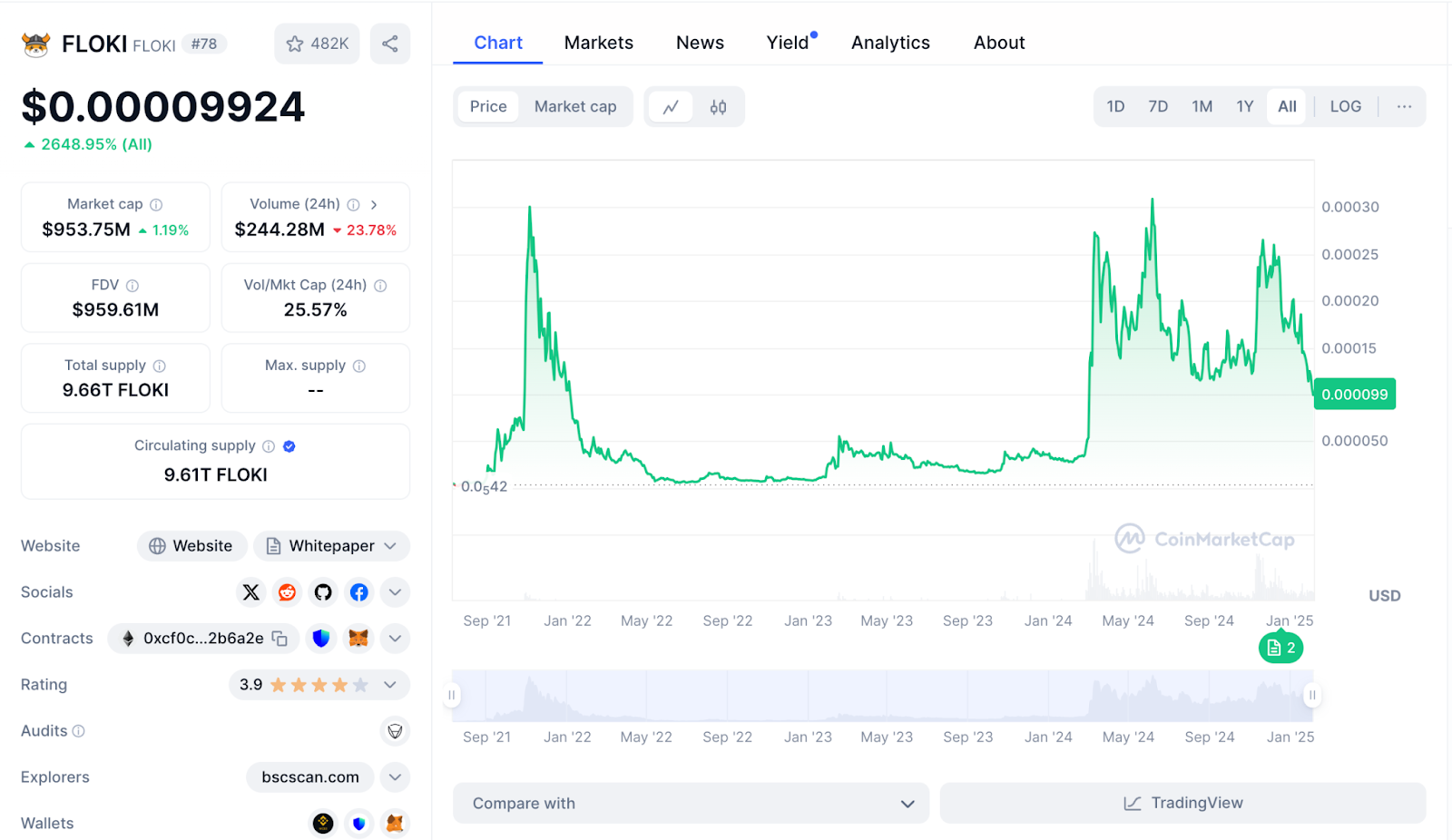The width and height of the screenshot is (1452, 840).
Task: Open the Analytics tab
Action: point(890,43)
